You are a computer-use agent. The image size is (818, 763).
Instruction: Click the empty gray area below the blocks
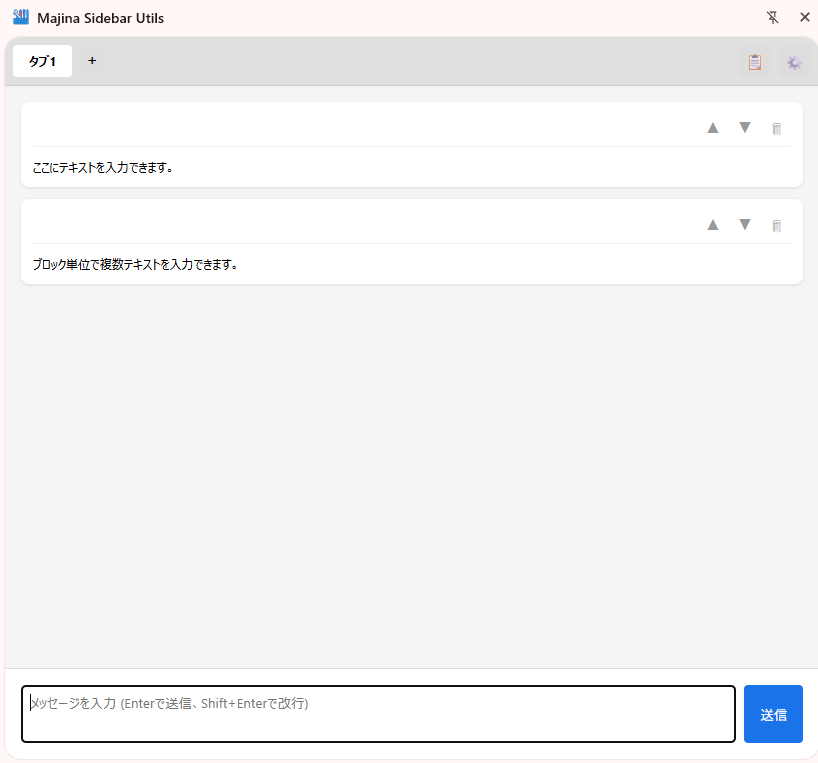410,470
